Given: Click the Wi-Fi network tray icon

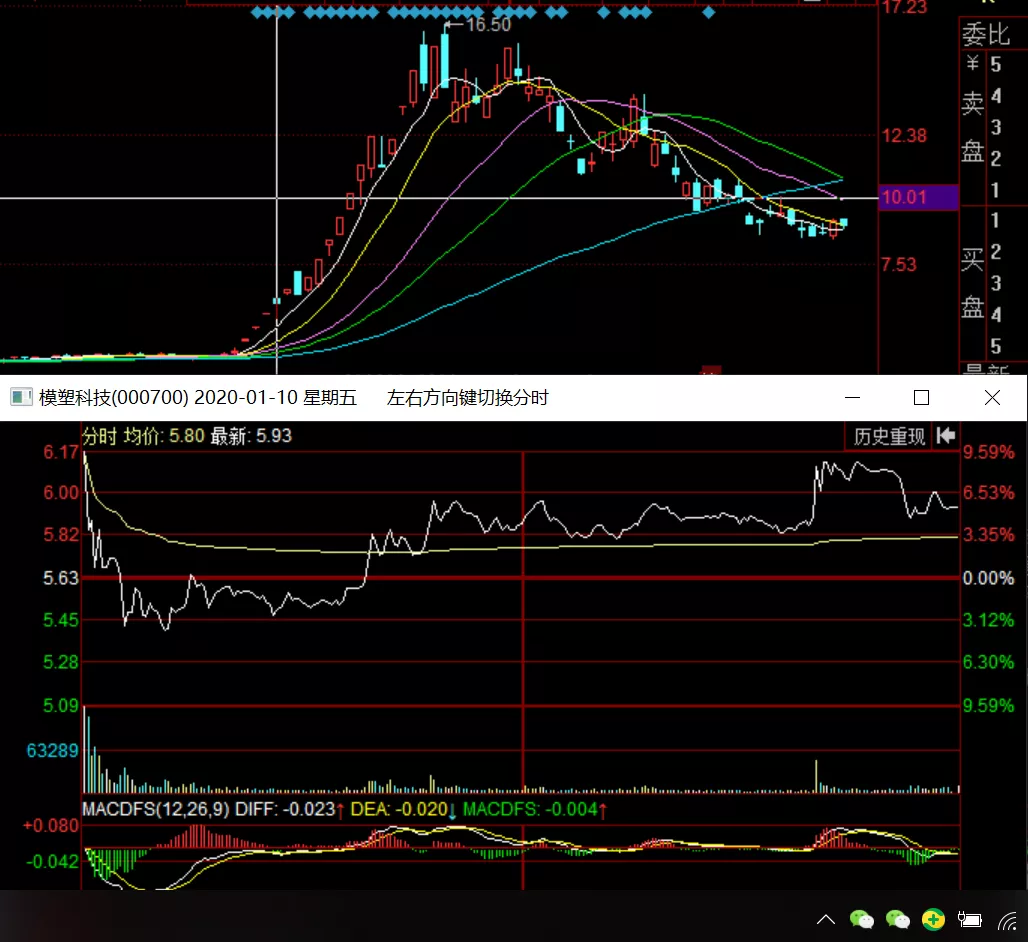Looking at the screenshot, I should (1004, 919).
